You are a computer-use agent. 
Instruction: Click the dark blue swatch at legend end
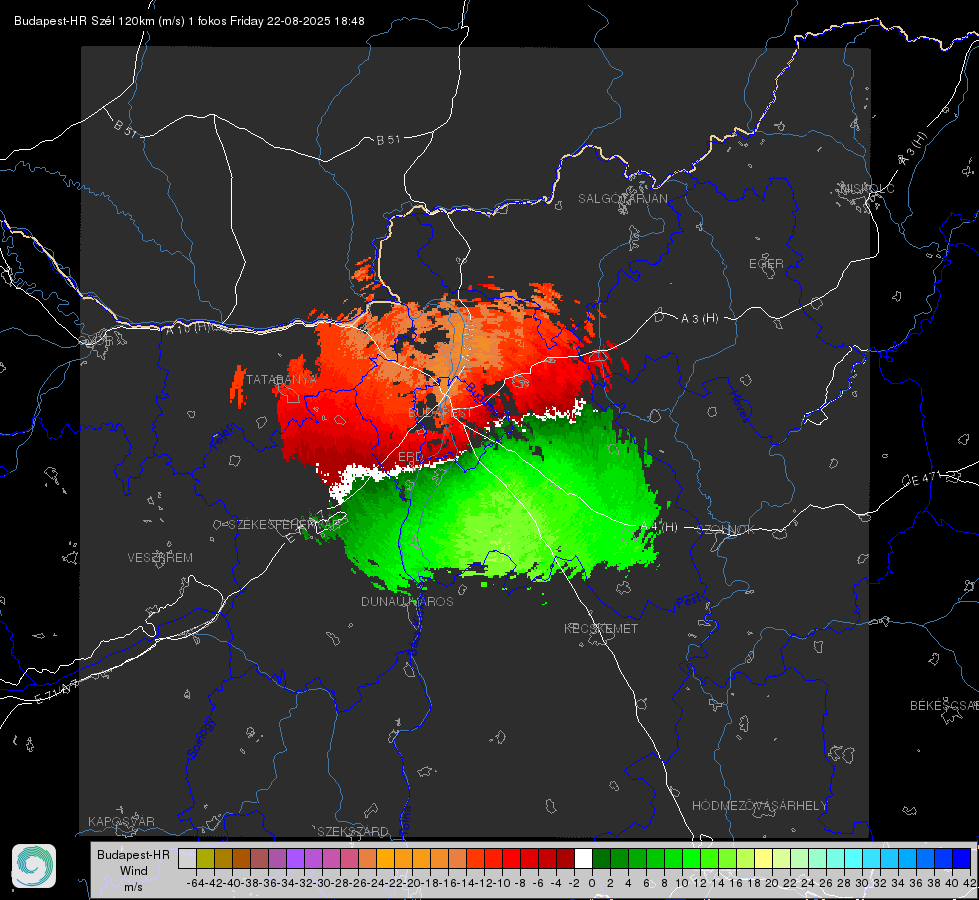pyautogui.click(x=962, y=858)
